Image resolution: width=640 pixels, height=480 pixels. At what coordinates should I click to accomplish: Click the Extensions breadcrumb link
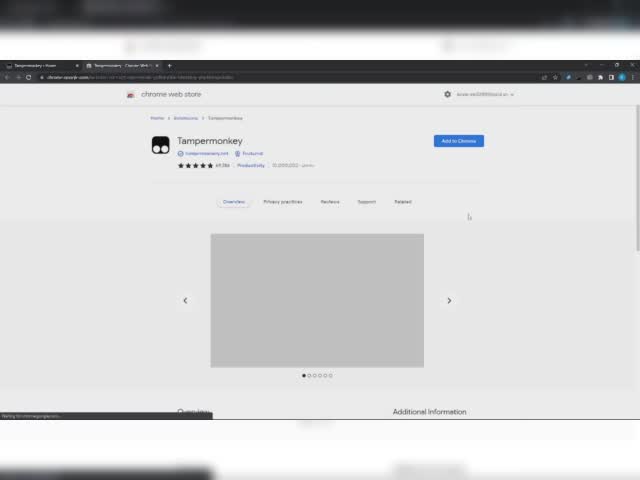[186, 118]
